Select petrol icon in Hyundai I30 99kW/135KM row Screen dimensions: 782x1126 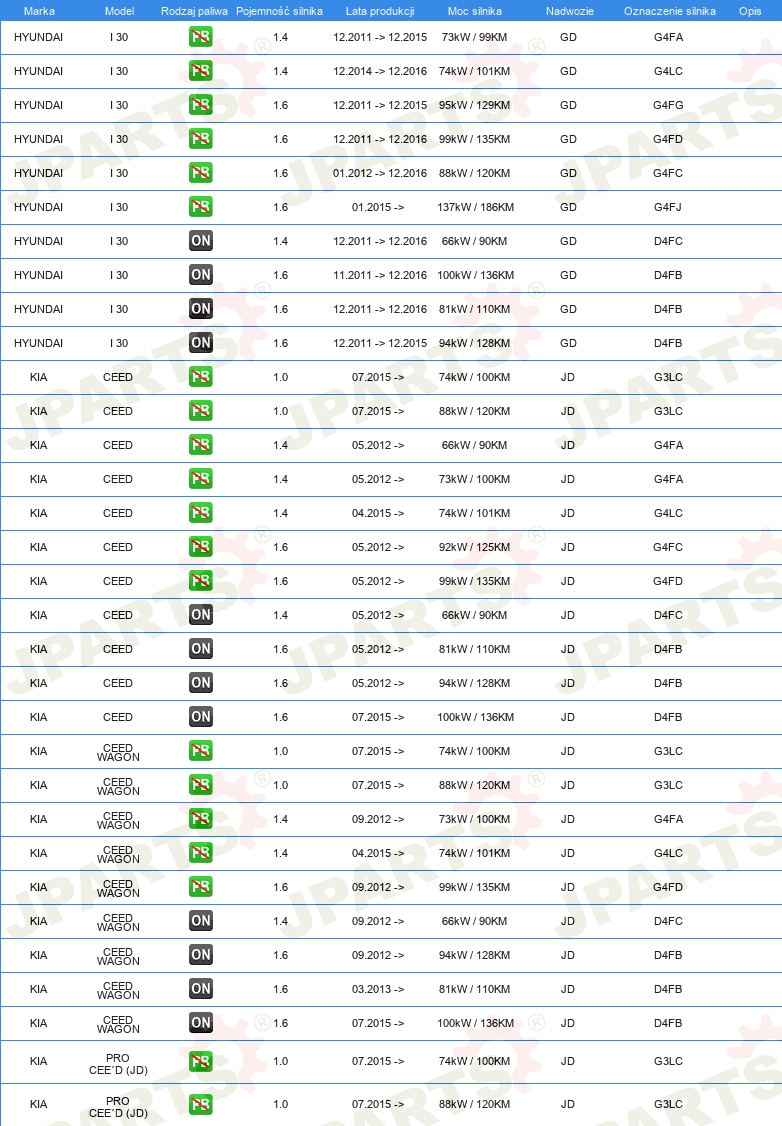click(x=200, y=139)
